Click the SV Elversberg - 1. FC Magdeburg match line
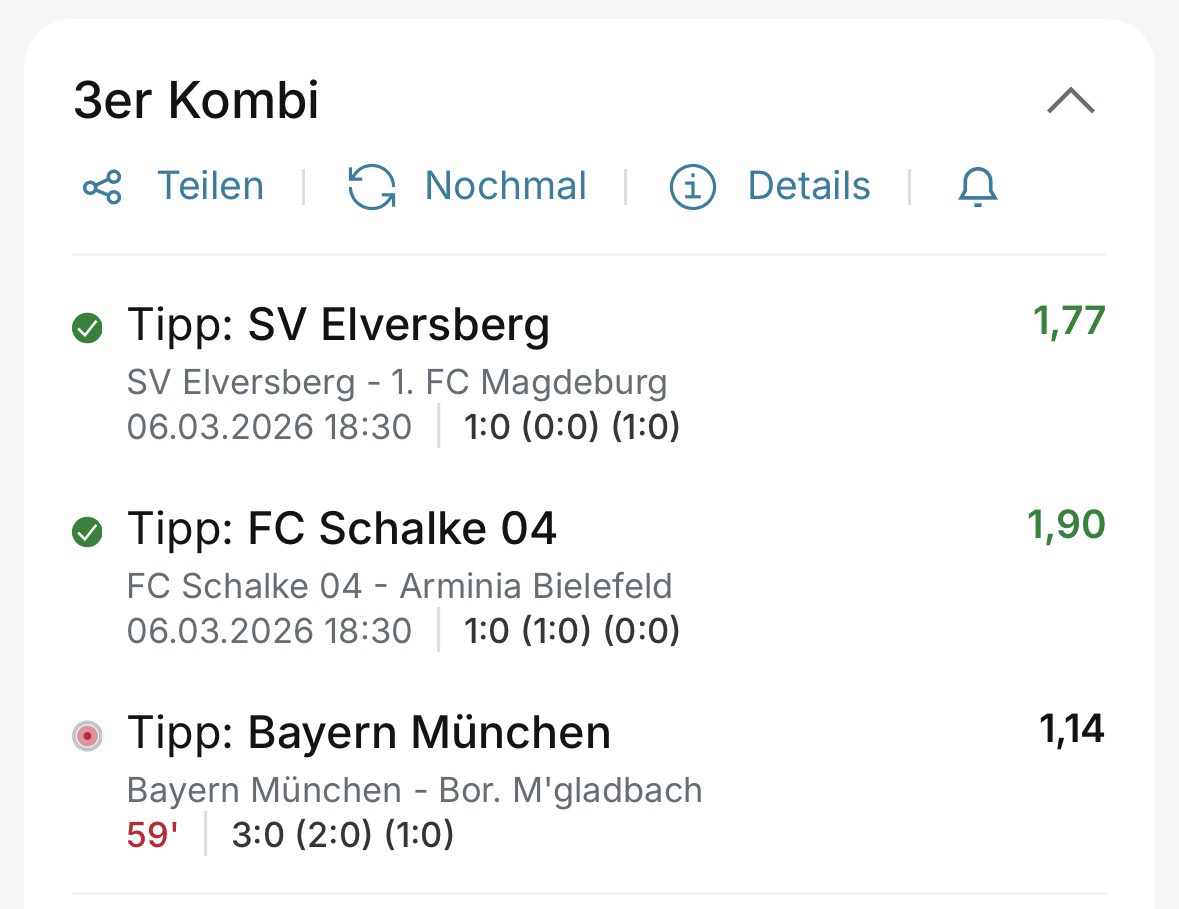Viewport: 1179px width, 909px height. pos(396,382)
